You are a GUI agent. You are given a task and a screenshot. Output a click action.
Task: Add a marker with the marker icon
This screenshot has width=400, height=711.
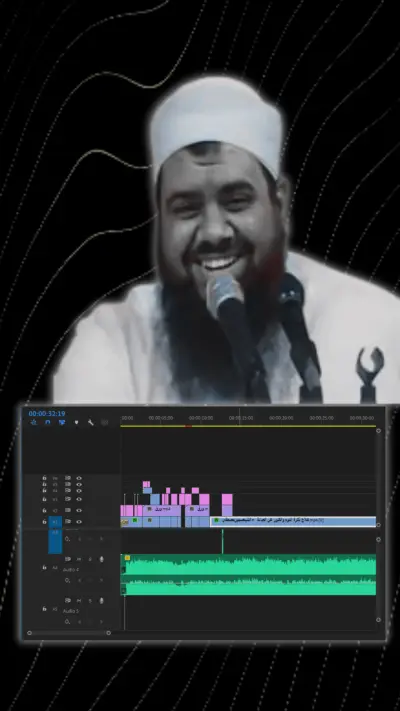[76, 422]
